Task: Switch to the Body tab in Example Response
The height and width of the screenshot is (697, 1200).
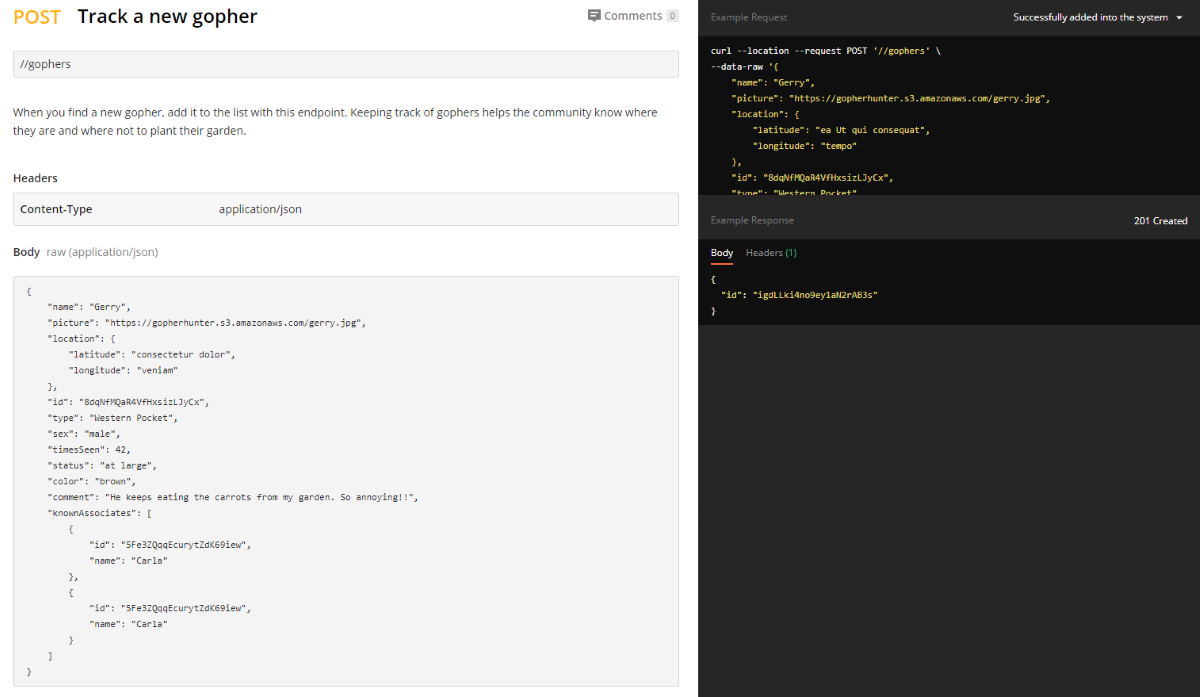Action: point(722,253)
